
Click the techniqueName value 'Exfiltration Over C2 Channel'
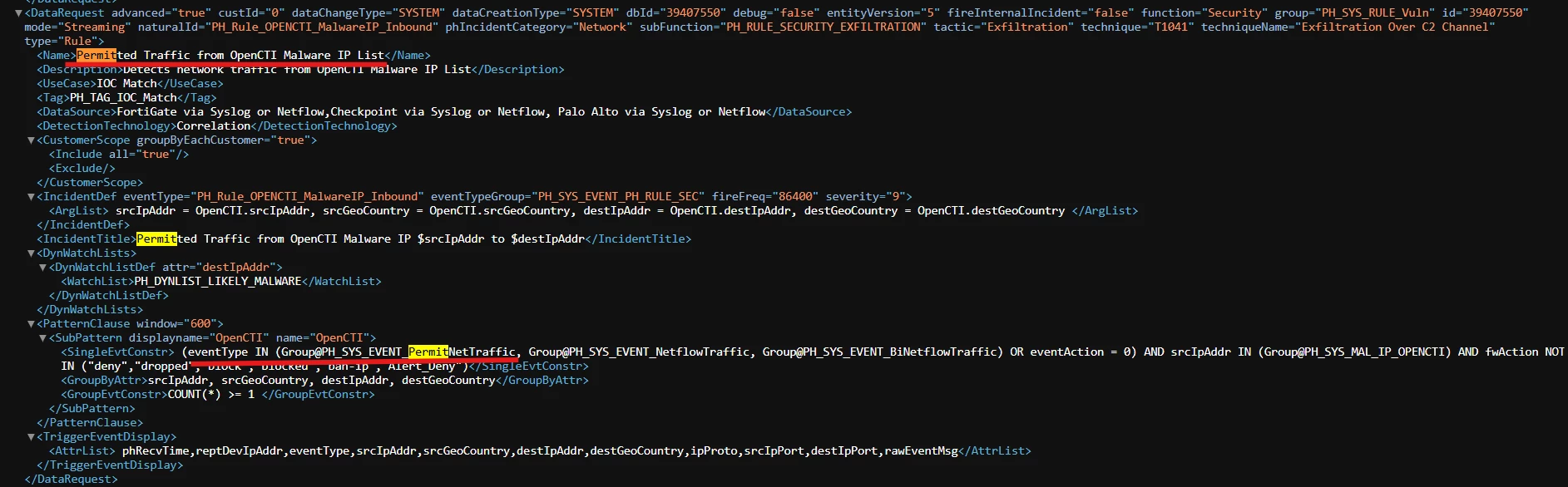click(x=1395, y=27)
